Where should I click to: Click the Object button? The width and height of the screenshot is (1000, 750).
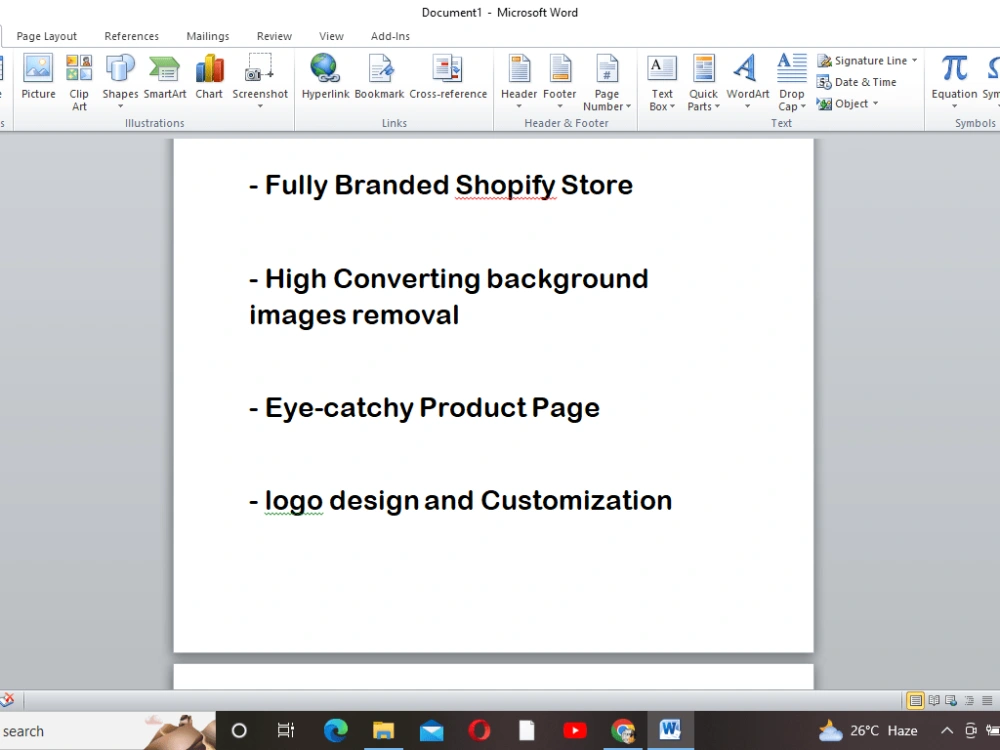tap(842, 103)
